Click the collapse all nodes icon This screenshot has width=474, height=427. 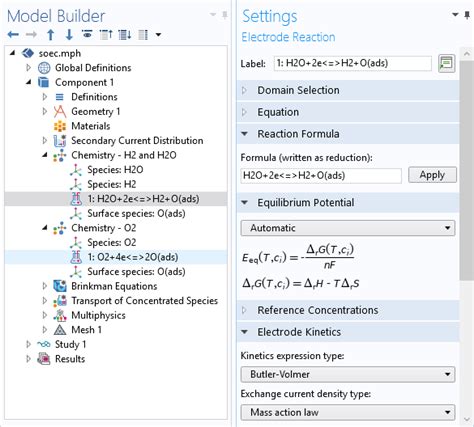[x=106, y=34]
